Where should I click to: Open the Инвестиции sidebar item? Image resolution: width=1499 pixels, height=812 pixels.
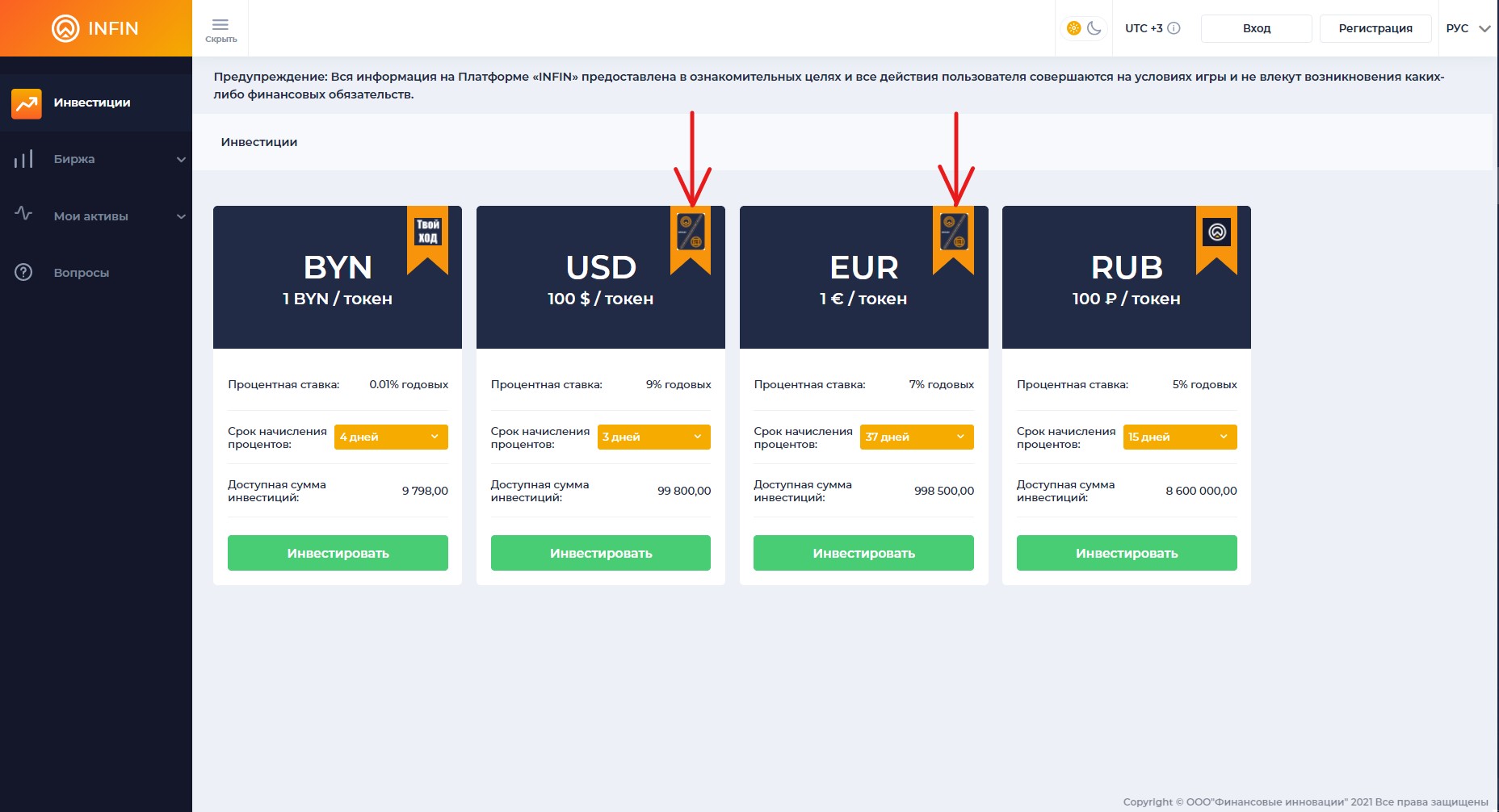[96, 103]
